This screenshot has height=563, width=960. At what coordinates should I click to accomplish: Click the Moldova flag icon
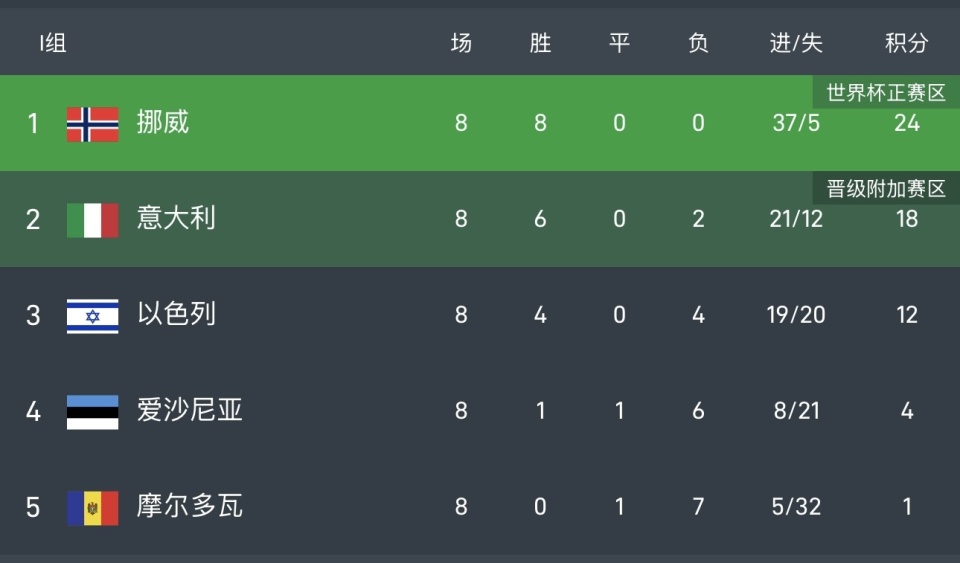coord(92,507)
